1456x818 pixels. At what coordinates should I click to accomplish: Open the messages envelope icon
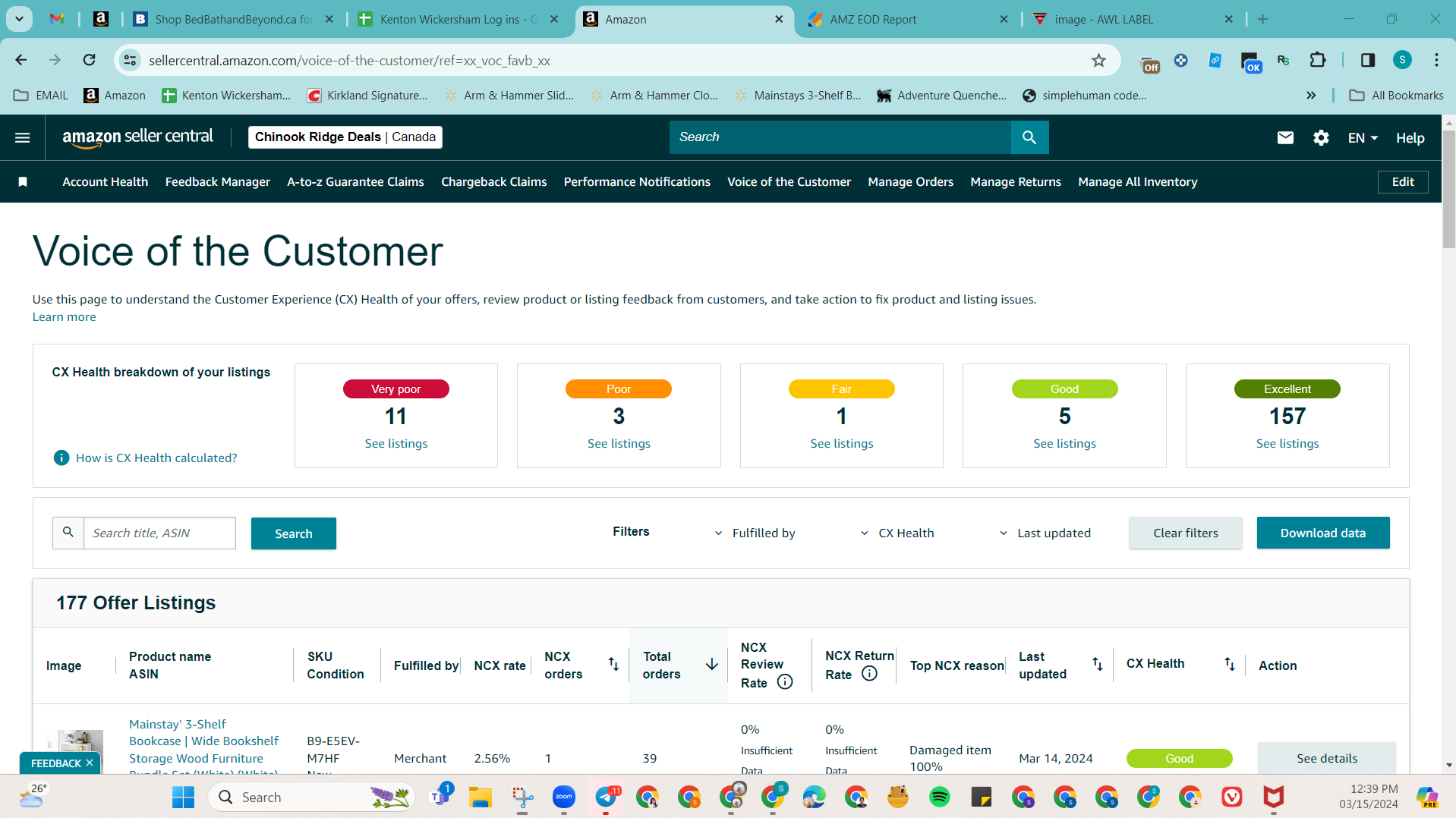click(x=1285, y=137)
